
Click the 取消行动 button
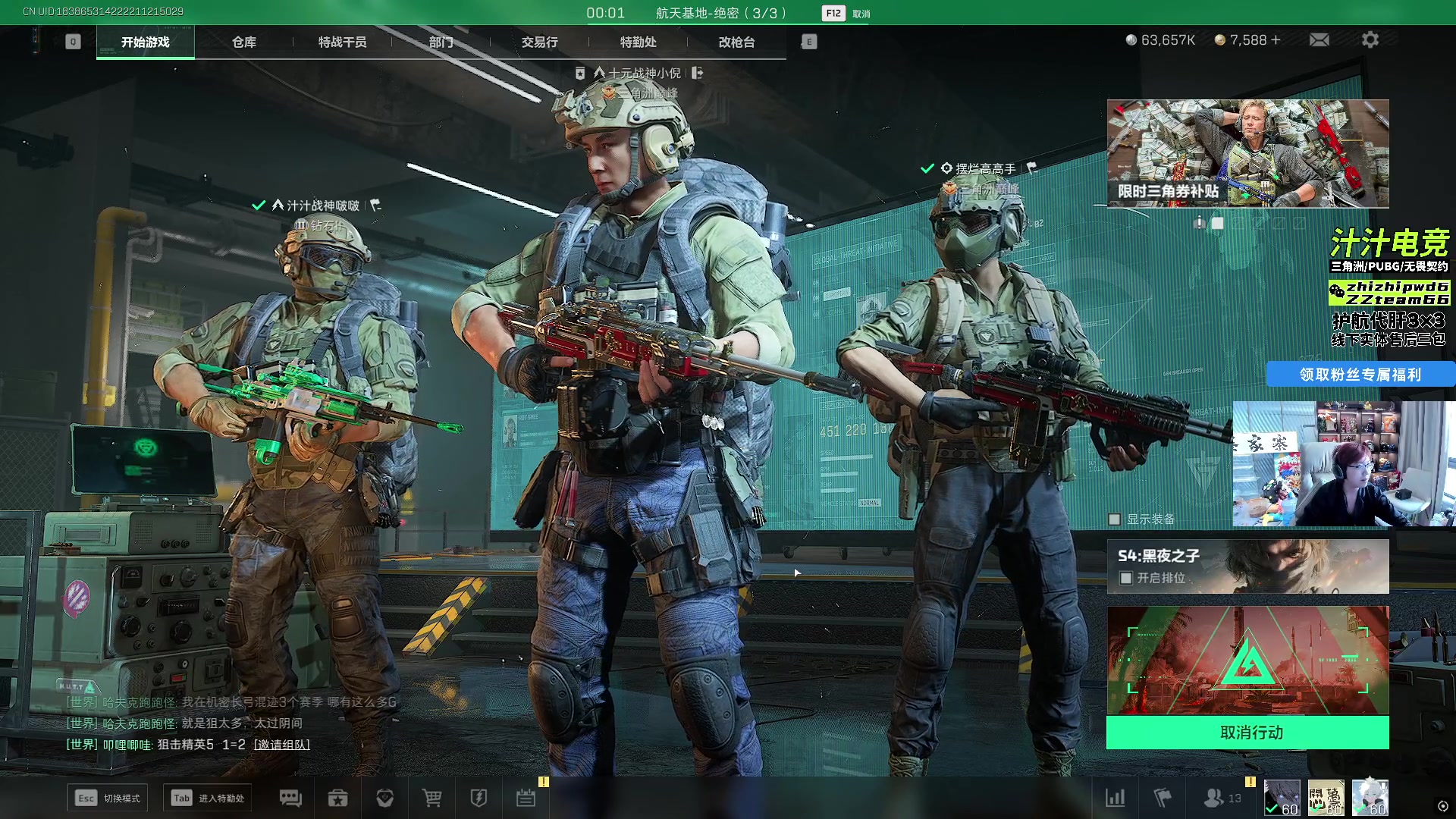1247,733
